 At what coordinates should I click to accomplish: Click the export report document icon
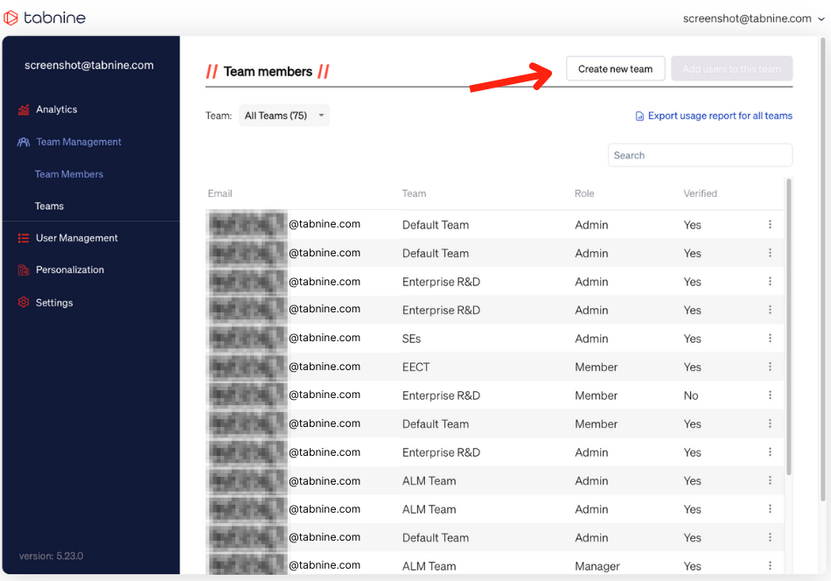pyautogui.click(x=640, y=116)
